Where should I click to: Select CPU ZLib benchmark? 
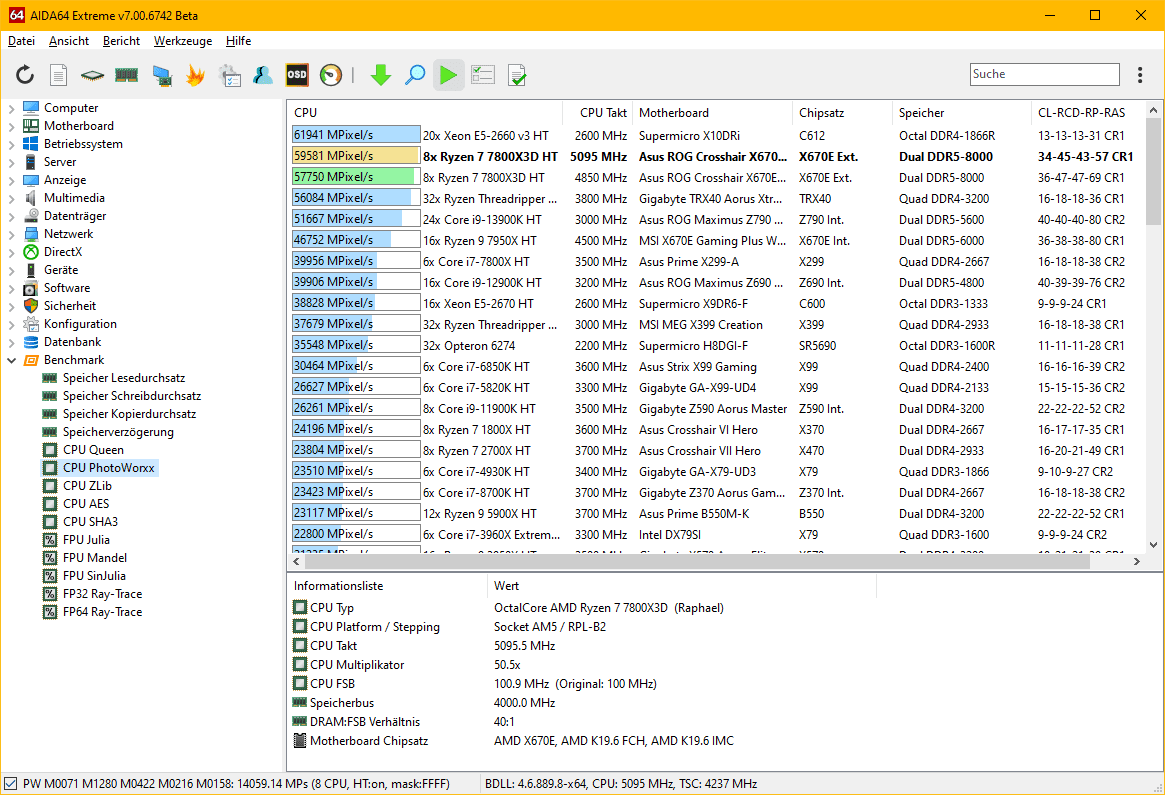[x=87, y=485]
